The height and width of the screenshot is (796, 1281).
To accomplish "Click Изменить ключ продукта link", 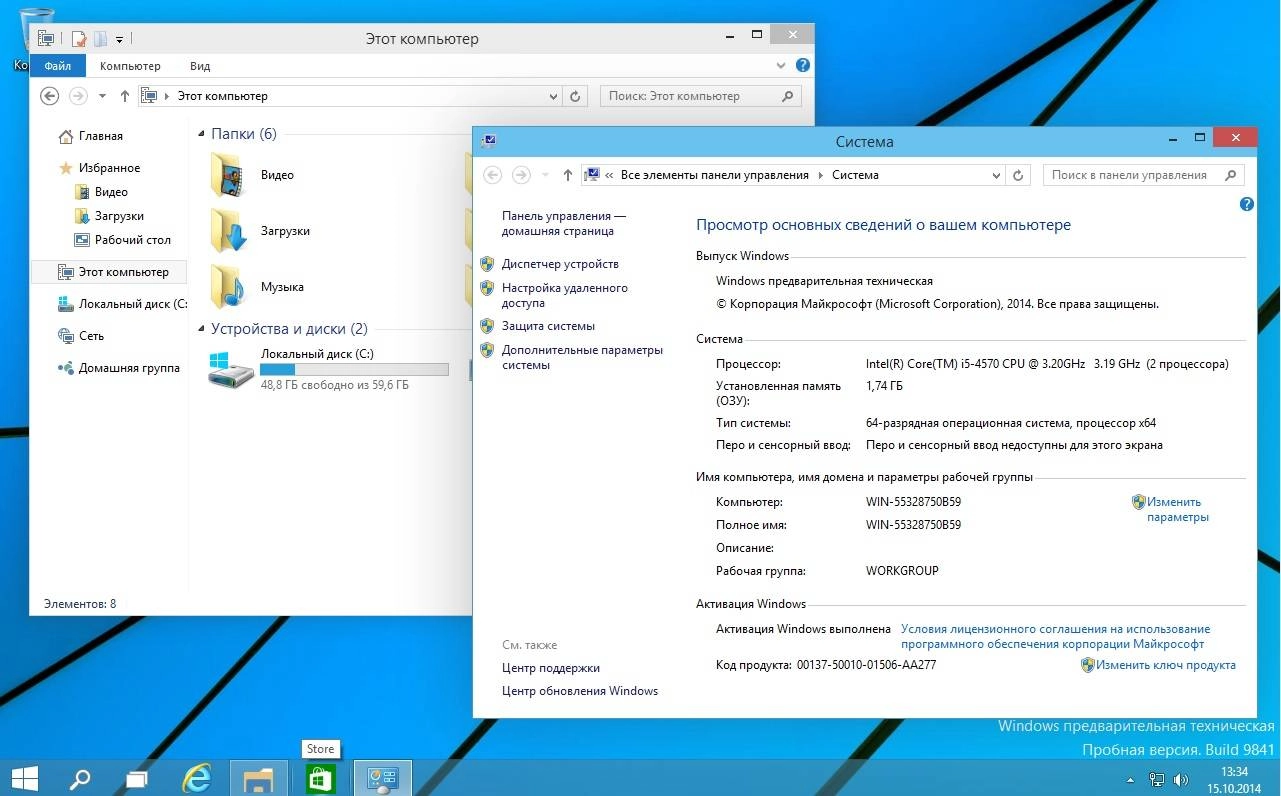I will (x=1166, y=665).
